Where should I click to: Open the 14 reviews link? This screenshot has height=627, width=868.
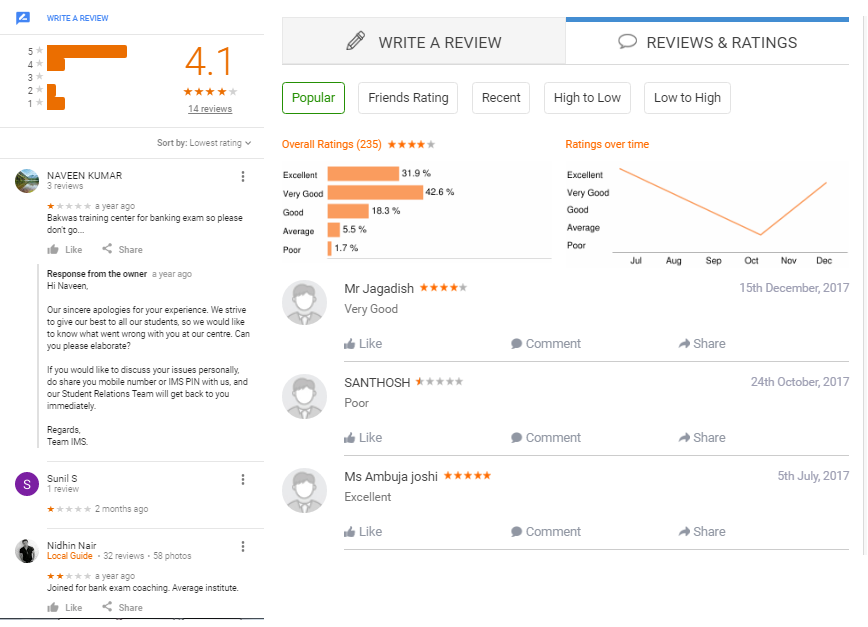tap(210, 109)
